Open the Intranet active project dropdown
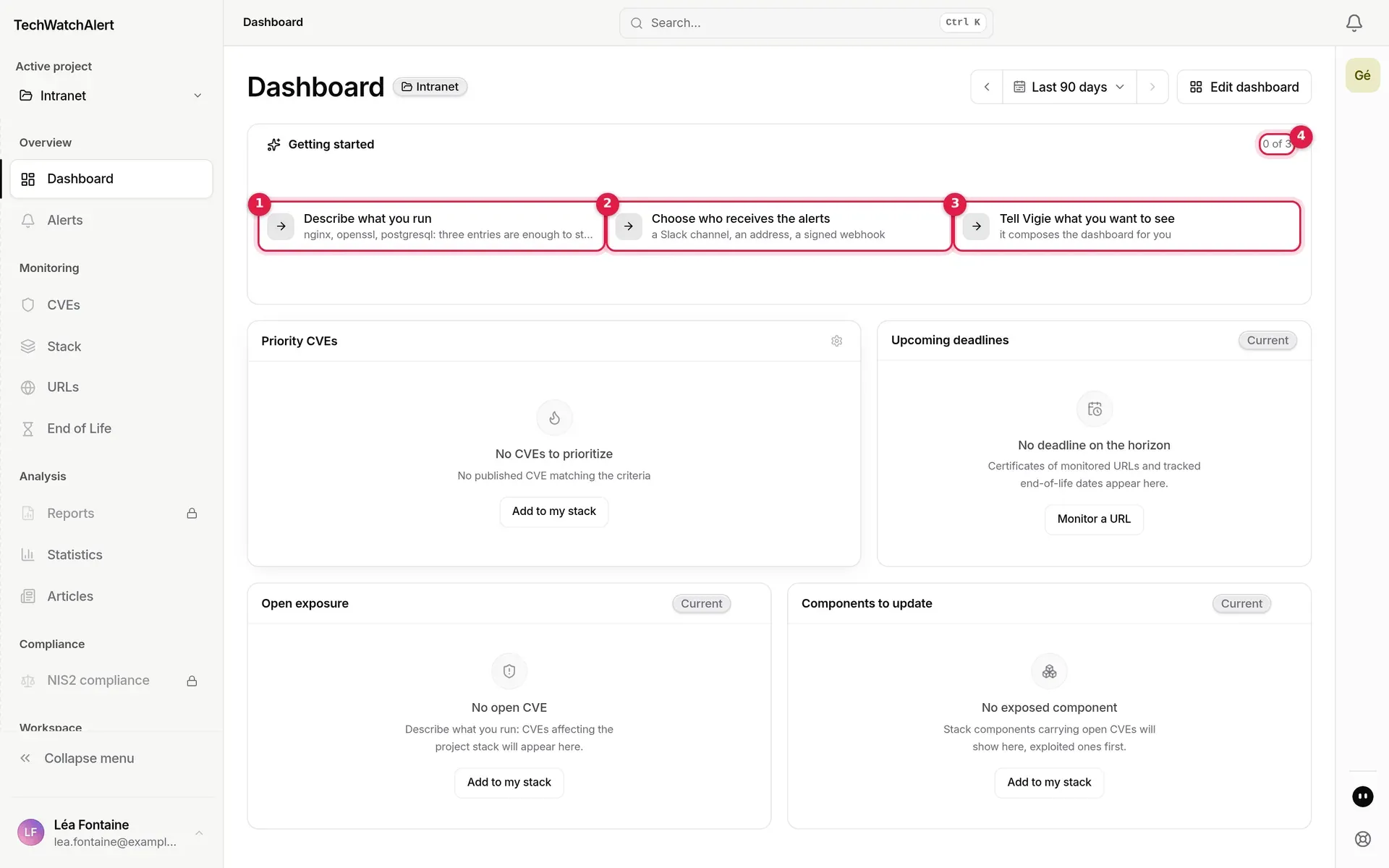1389x868 pixels. [x=111, y=95]
